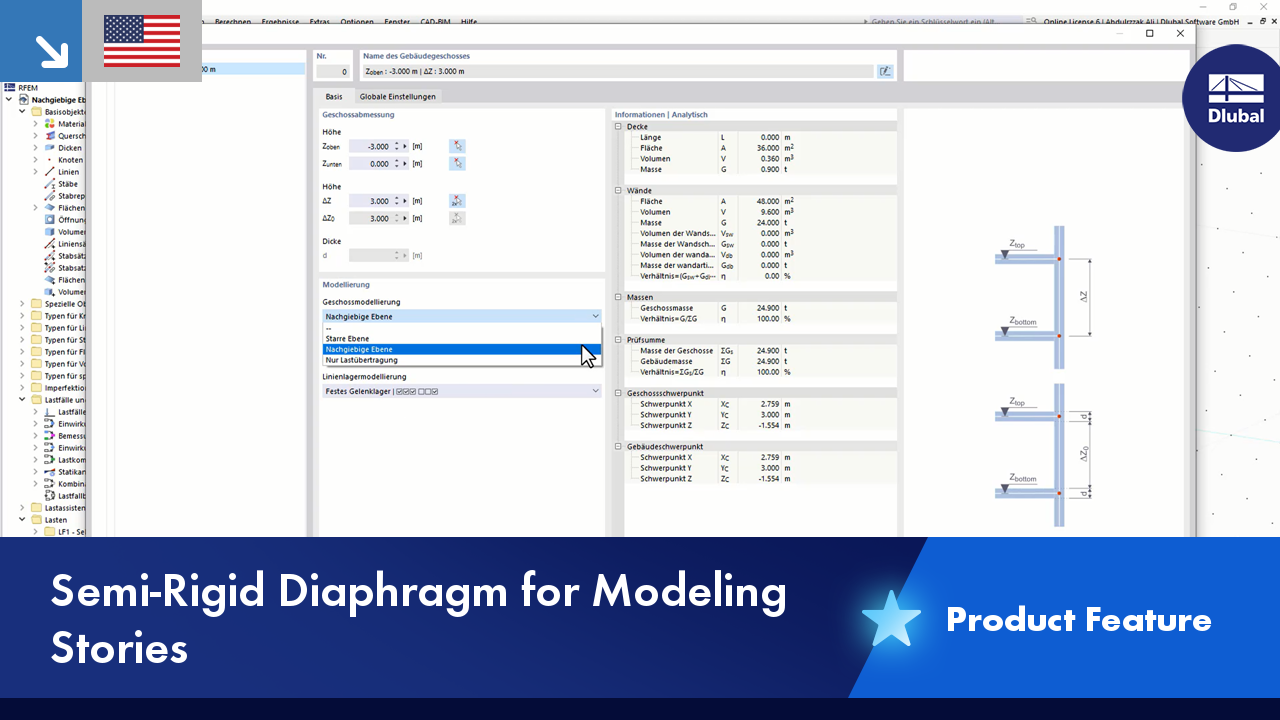Click the US flag icon

141,41
